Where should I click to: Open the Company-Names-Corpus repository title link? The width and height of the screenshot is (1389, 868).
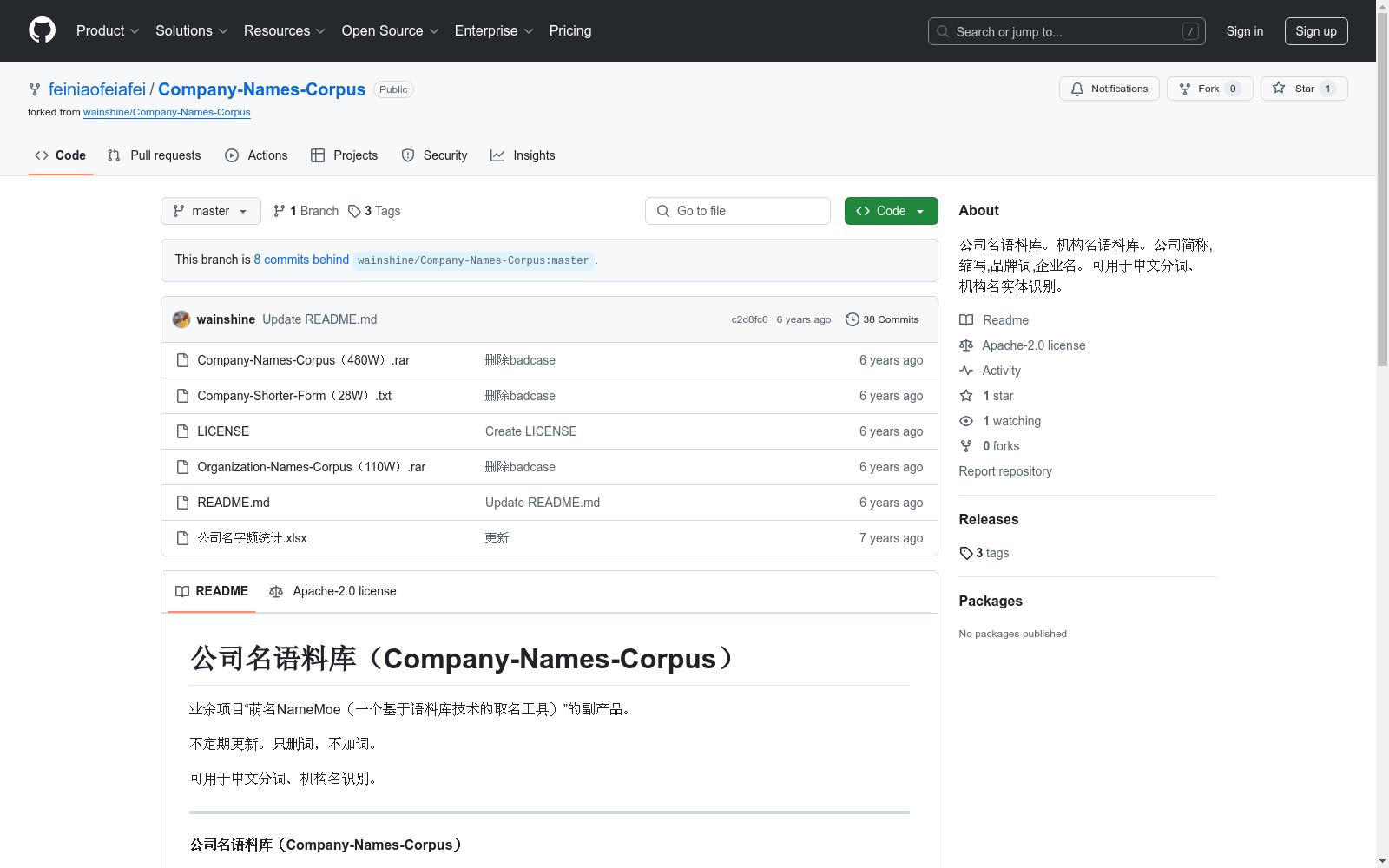(261, 89)
